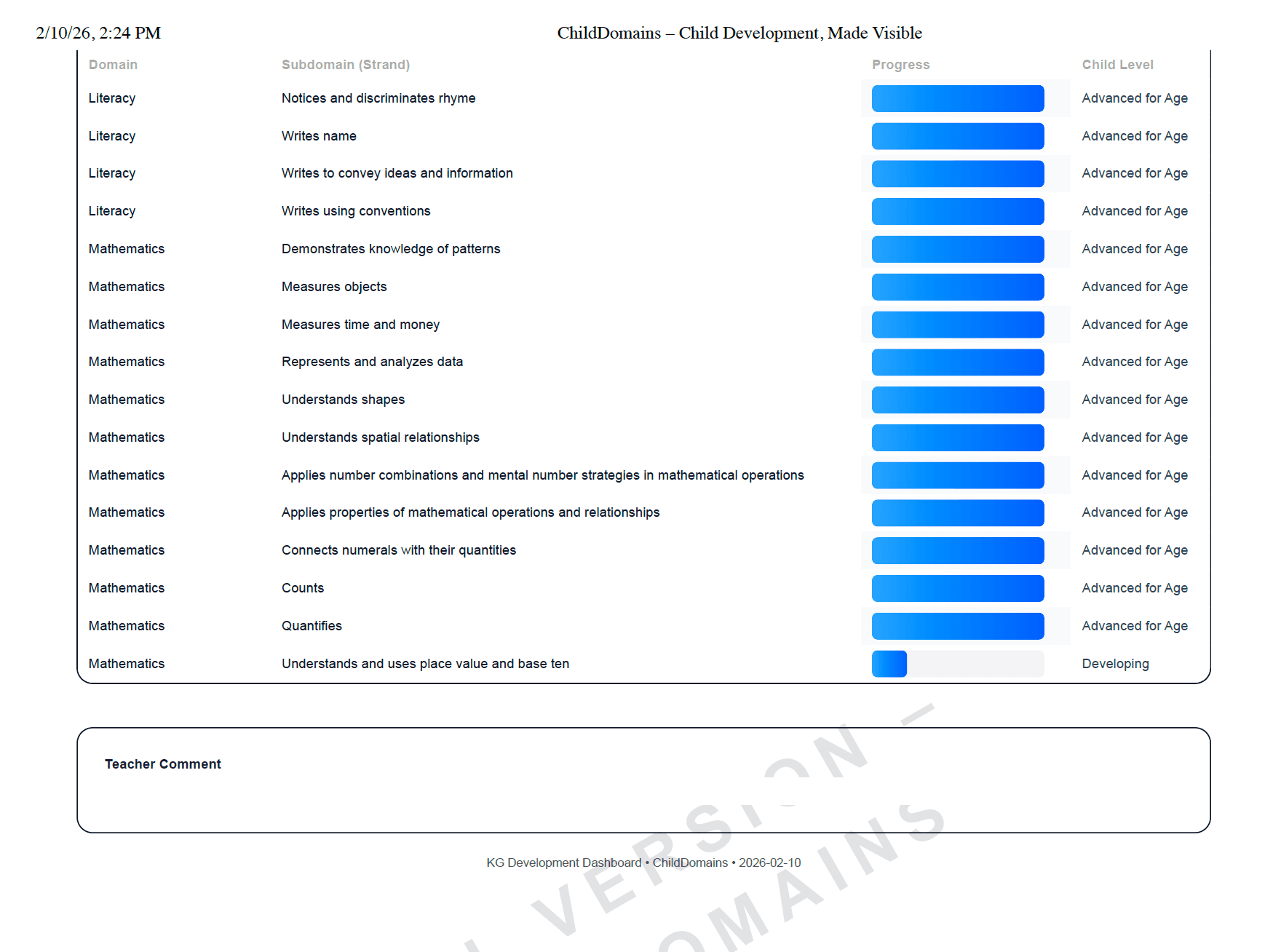1281x952 pixels.
Task: Click the Domain column header
Action: [113, 64]
